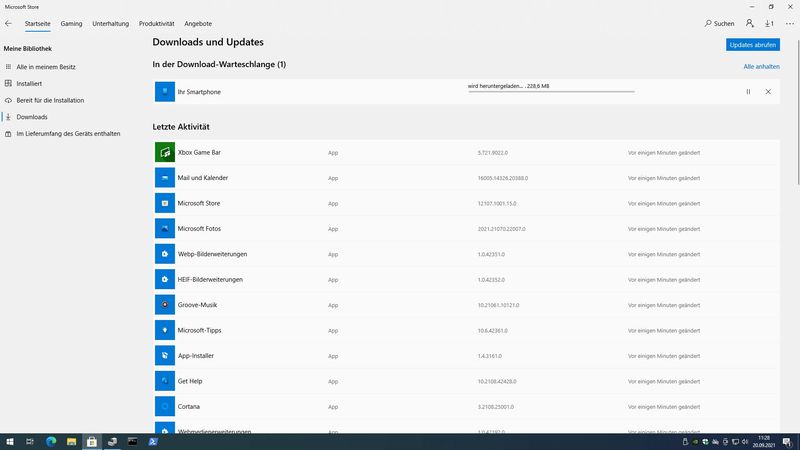
Task: Open the downloads indicator icon
Action: 769,23
